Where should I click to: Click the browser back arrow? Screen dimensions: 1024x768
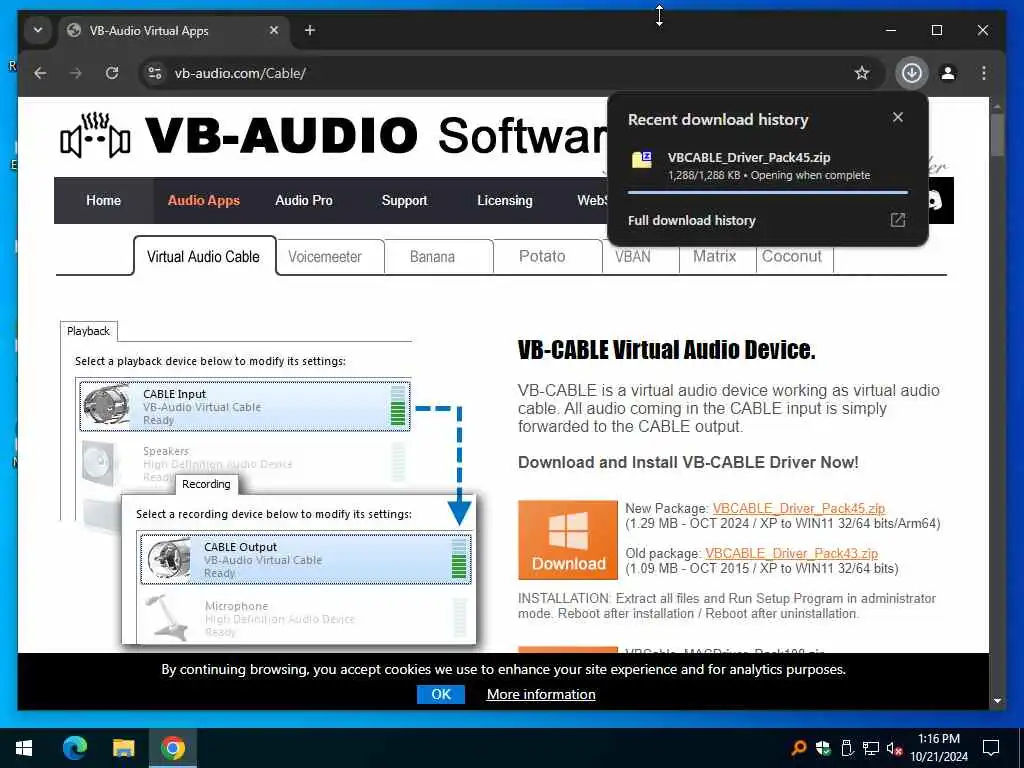tap(40, 73)
